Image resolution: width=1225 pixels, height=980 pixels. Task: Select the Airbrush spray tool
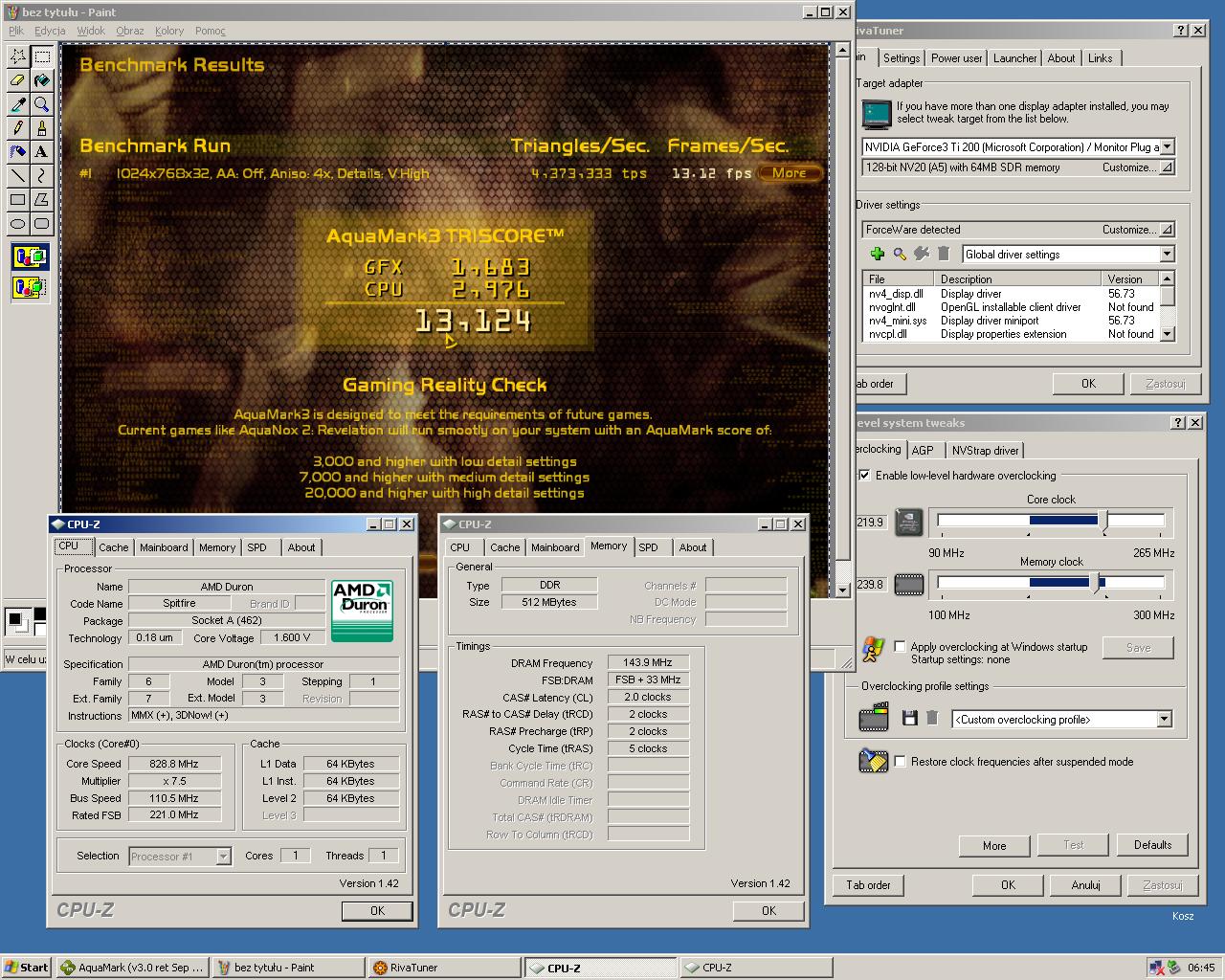(17, 152)
